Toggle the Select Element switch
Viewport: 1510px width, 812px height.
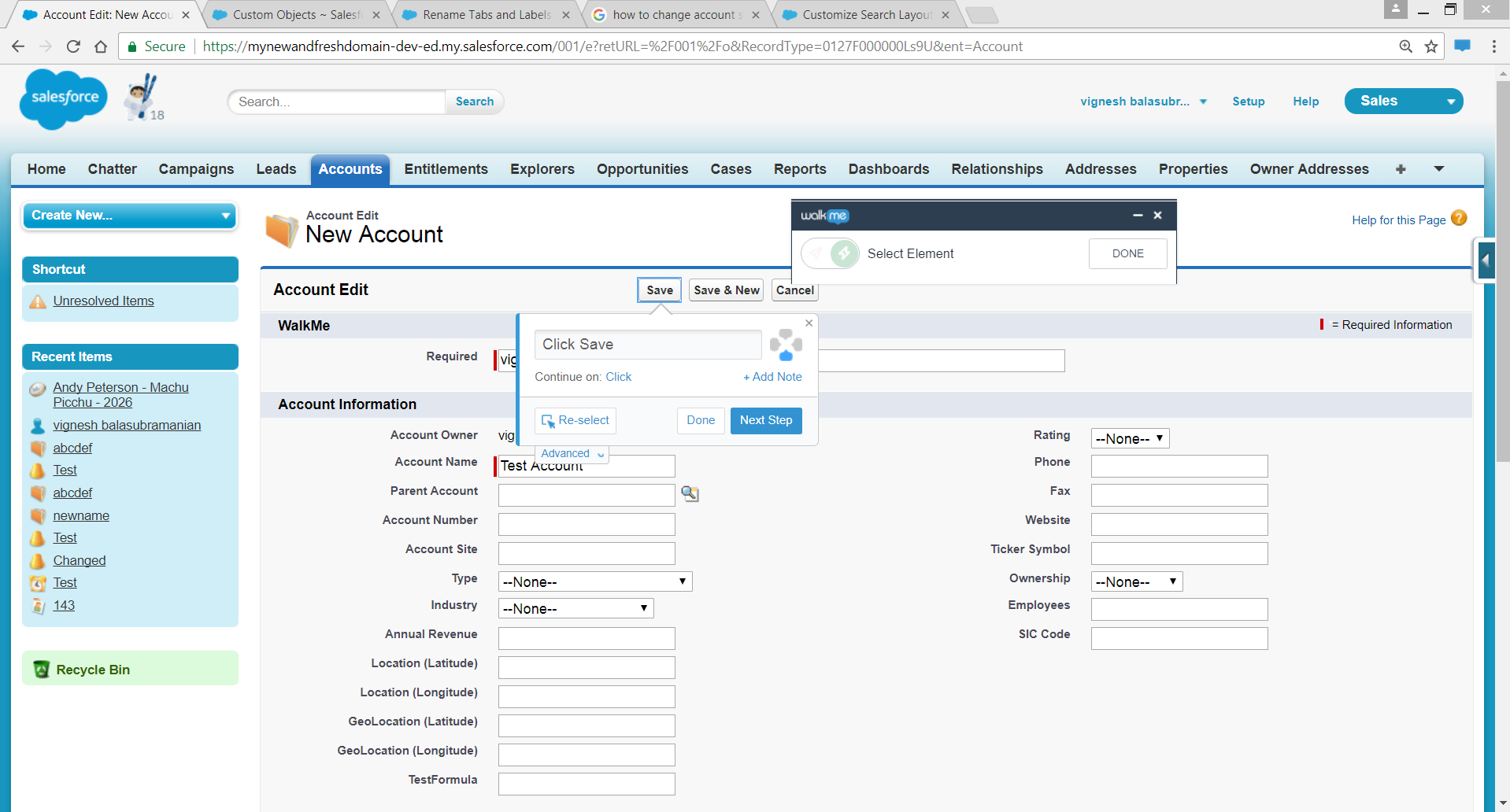(x=831, y=253)
